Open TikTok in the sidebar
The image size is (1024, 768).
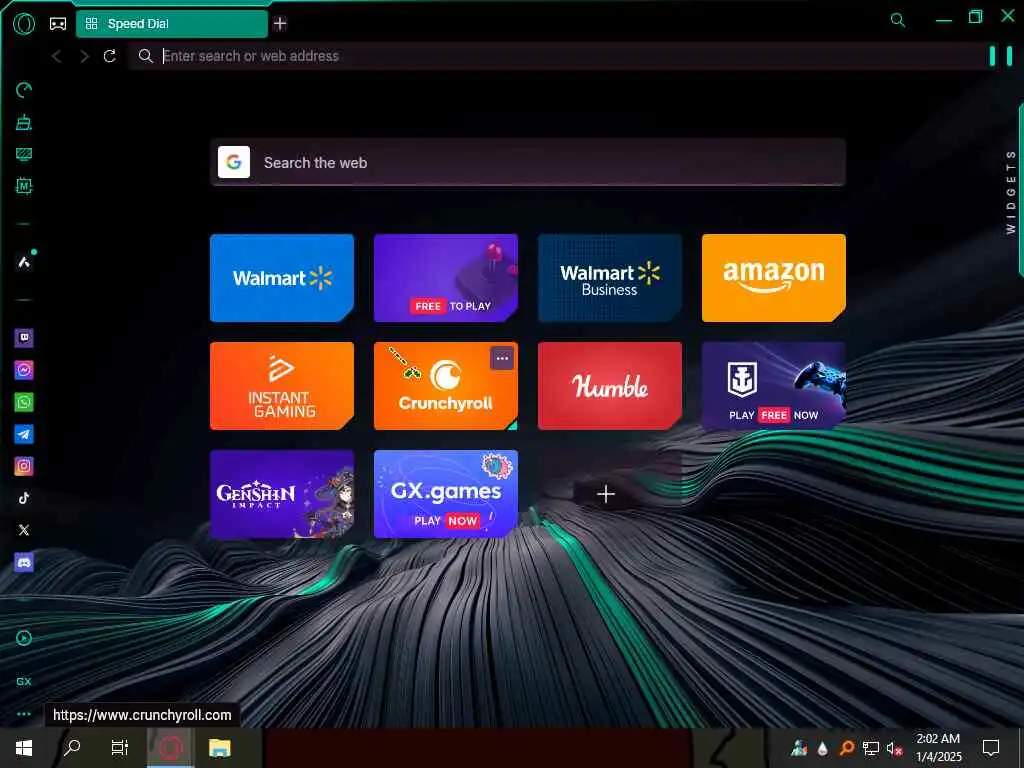point(24,498)
